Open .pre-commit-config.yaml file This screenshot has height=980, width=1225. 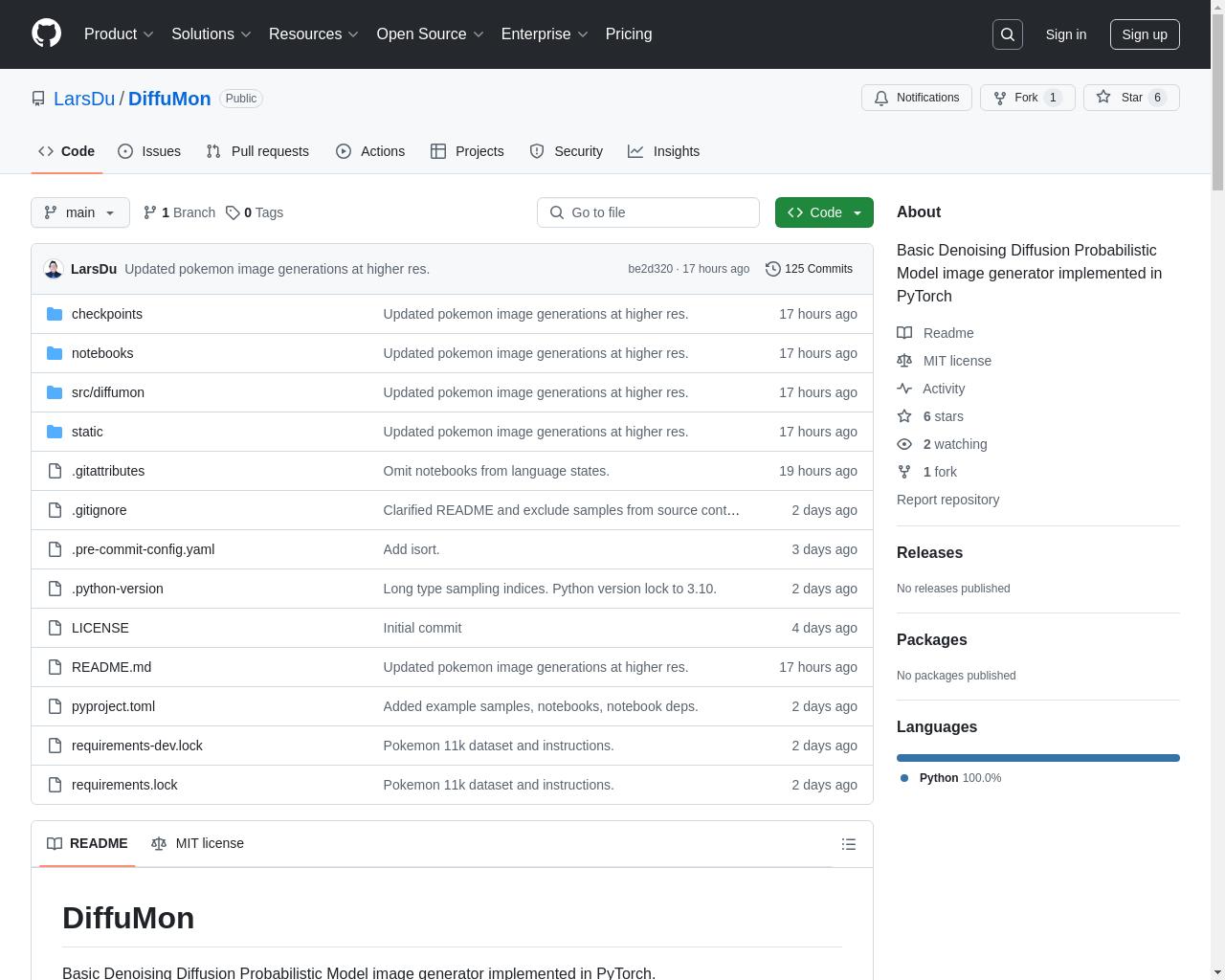point(143,549)
